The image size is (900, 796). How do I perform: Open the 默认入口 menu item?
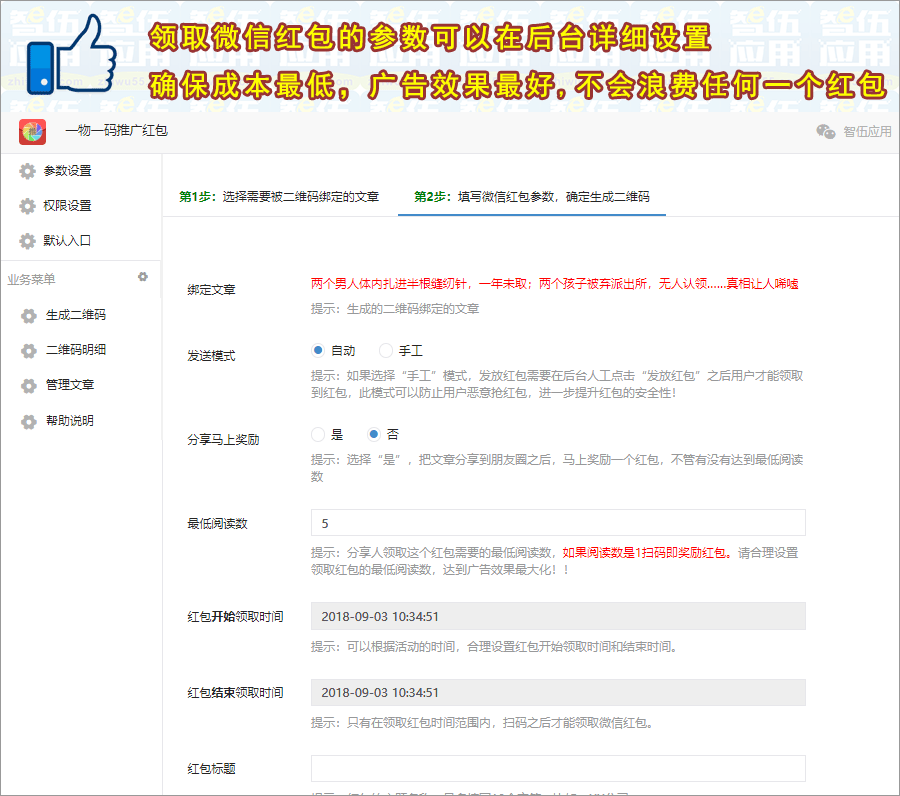(67, 241)
